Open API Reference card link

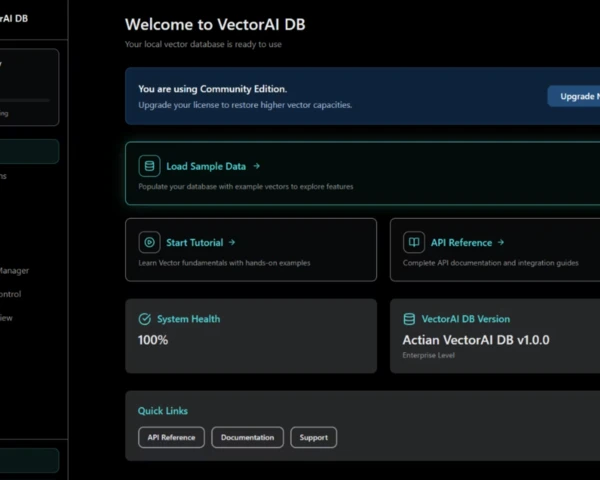click(x=461, y=243)
